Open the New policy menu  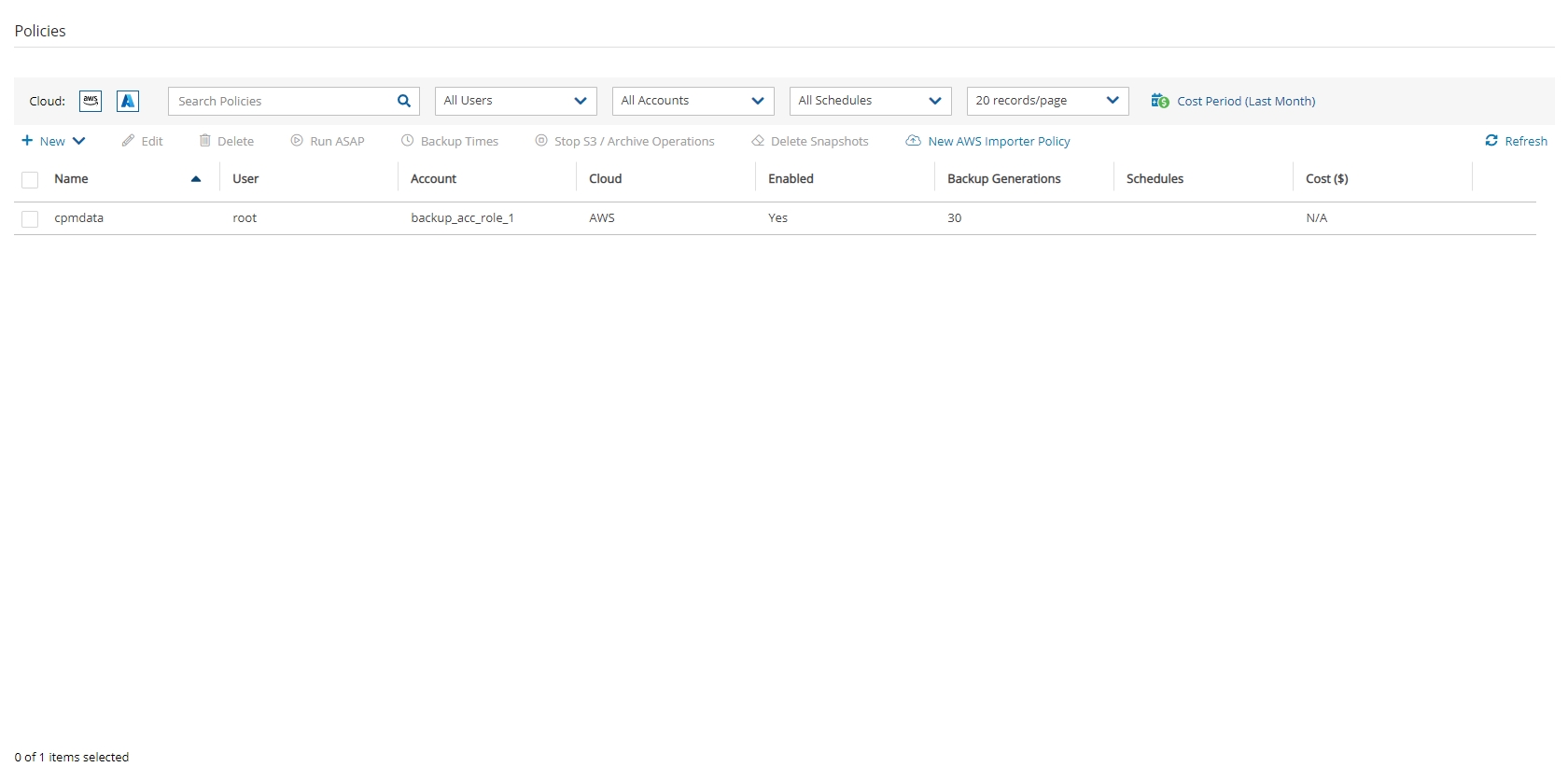(x=54, y=141)
